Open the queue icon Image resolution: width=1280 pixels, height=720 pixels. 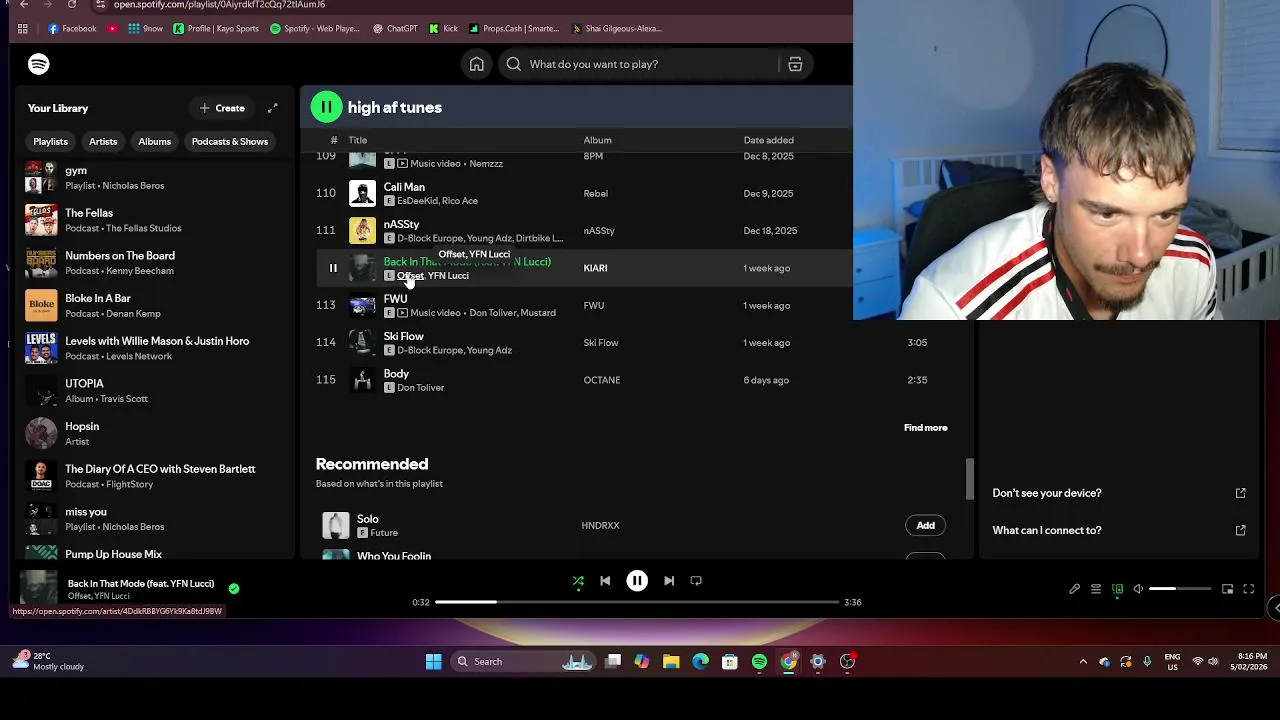pyautogui.click(x=1096, y=589)
